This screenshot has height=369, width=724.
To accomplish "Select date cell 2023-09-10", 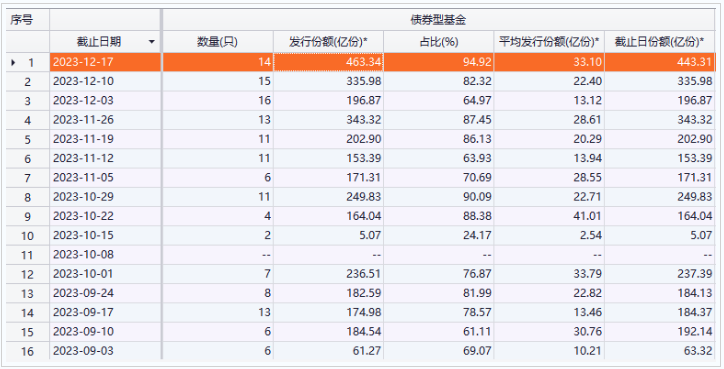I will pyautogui.click(x=105, y=332).
